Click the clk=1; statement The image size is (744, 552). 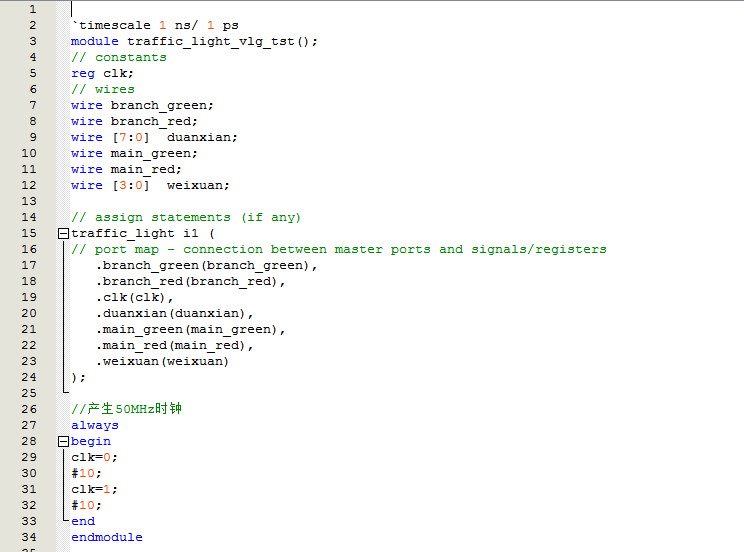pos(94,489)
